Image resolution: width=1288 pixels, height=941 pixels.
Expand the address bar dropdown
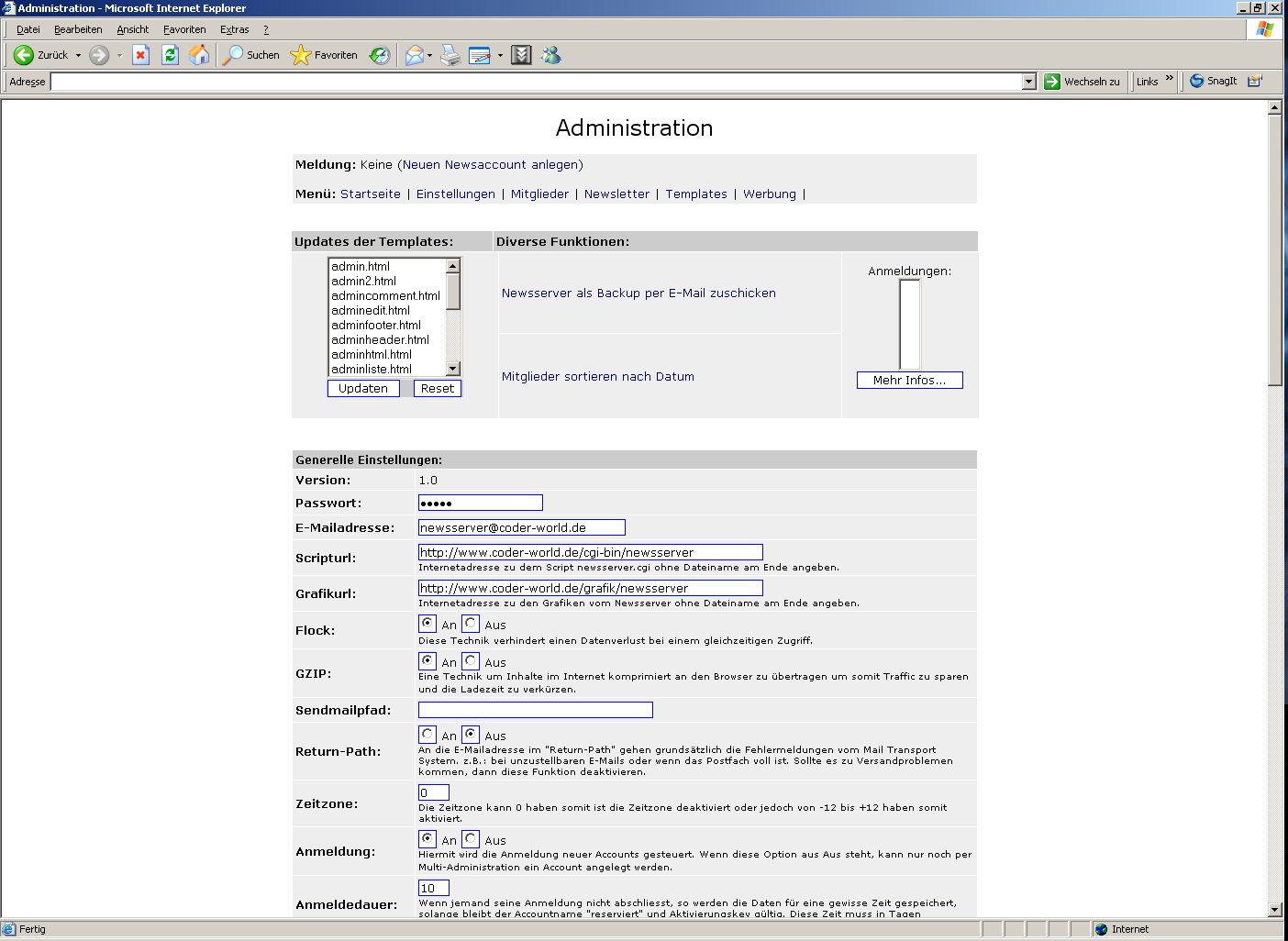[1028, 82]
